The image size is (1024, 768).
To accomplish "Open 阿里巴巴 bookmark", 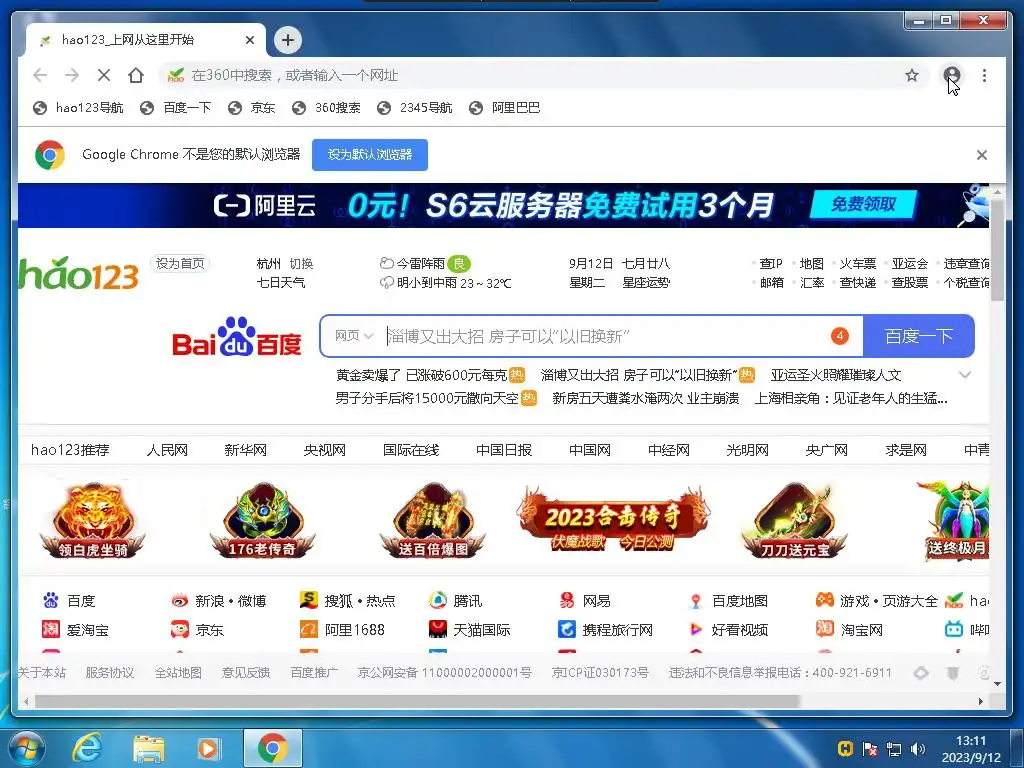I will click(505, 108).
